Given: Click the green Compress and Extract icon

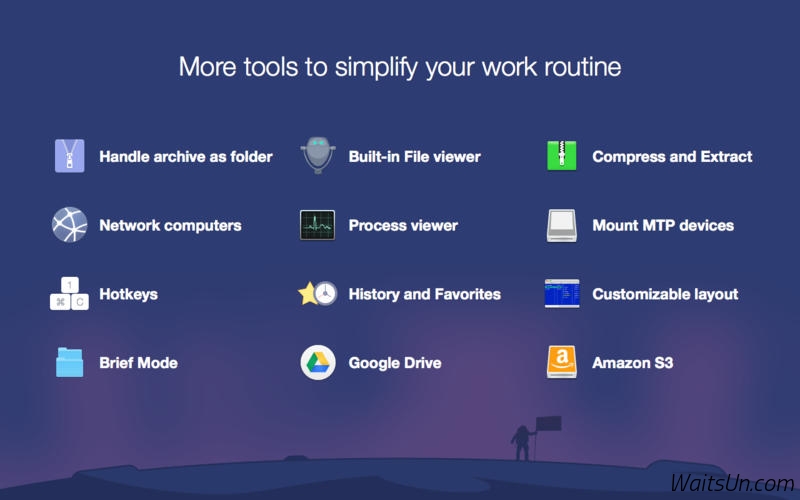Looking at the screenshot, I should click(562, 156).
